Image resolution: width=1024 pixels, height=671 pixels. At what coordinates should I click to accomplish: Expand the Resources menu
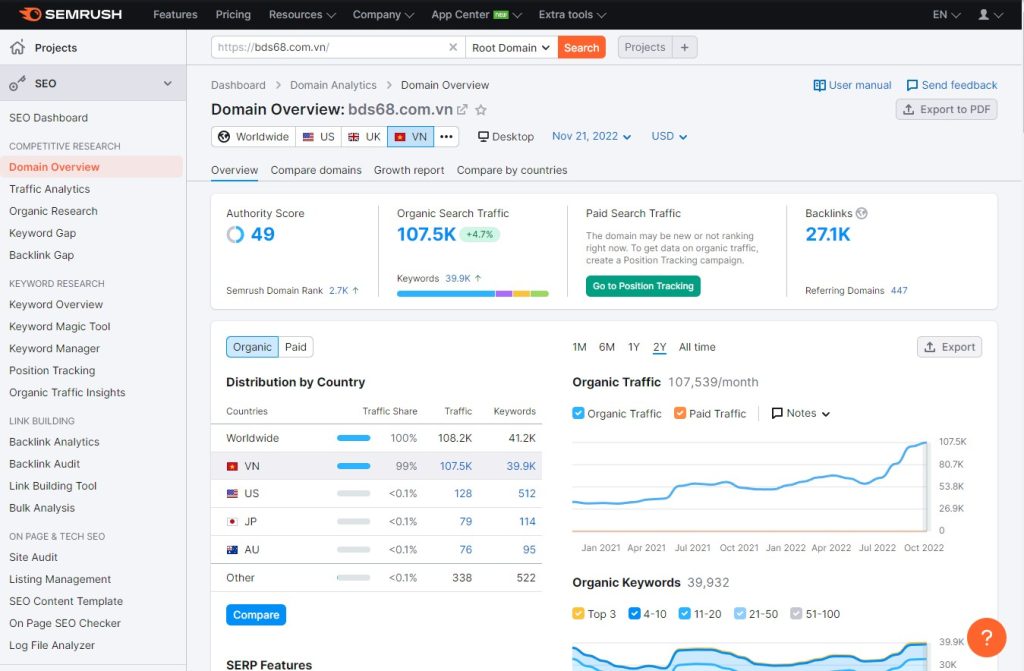tap(302, 14)
